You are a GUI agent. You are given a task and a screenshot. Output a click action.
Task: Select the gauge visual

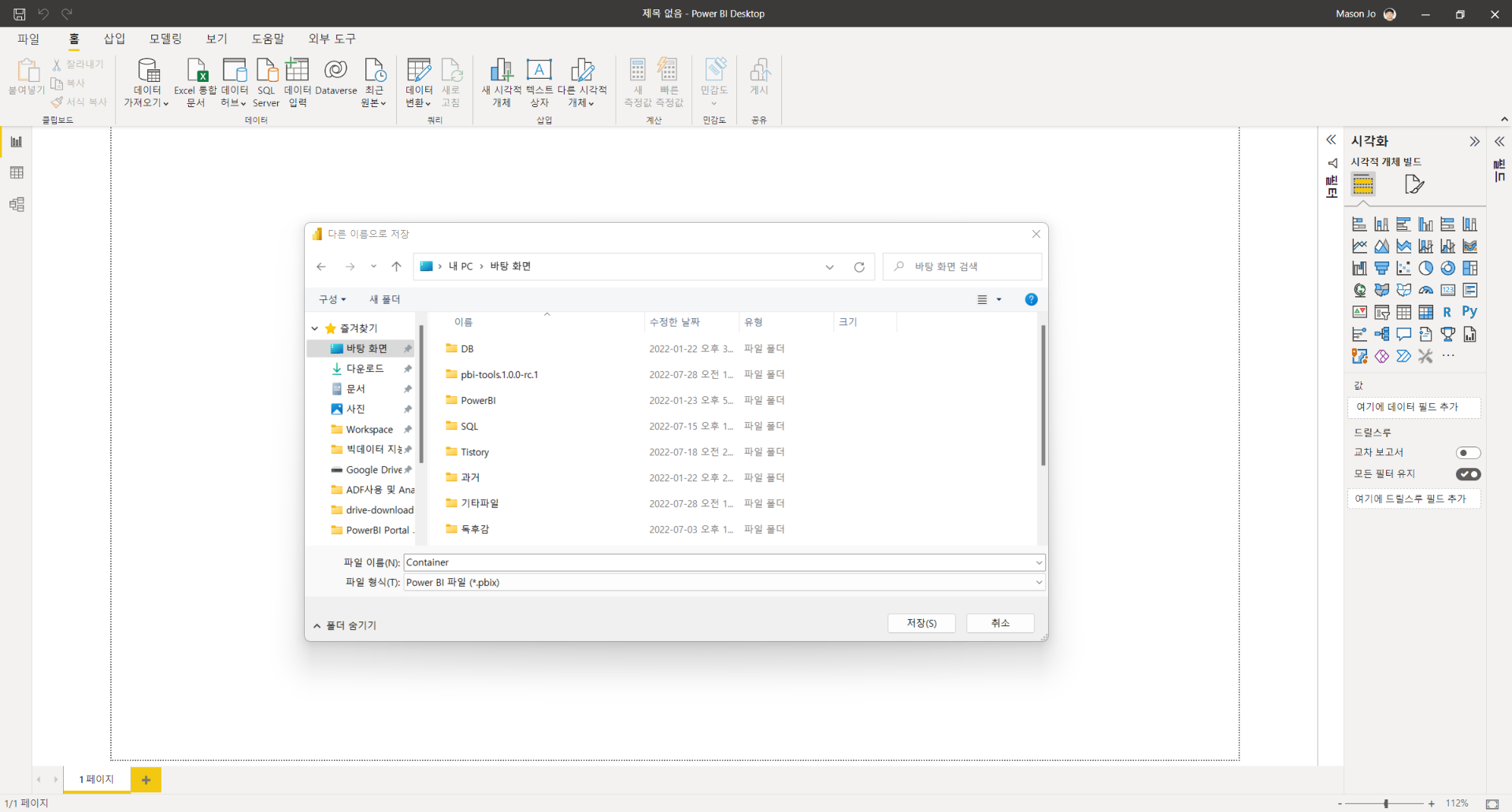[1425, 291]
